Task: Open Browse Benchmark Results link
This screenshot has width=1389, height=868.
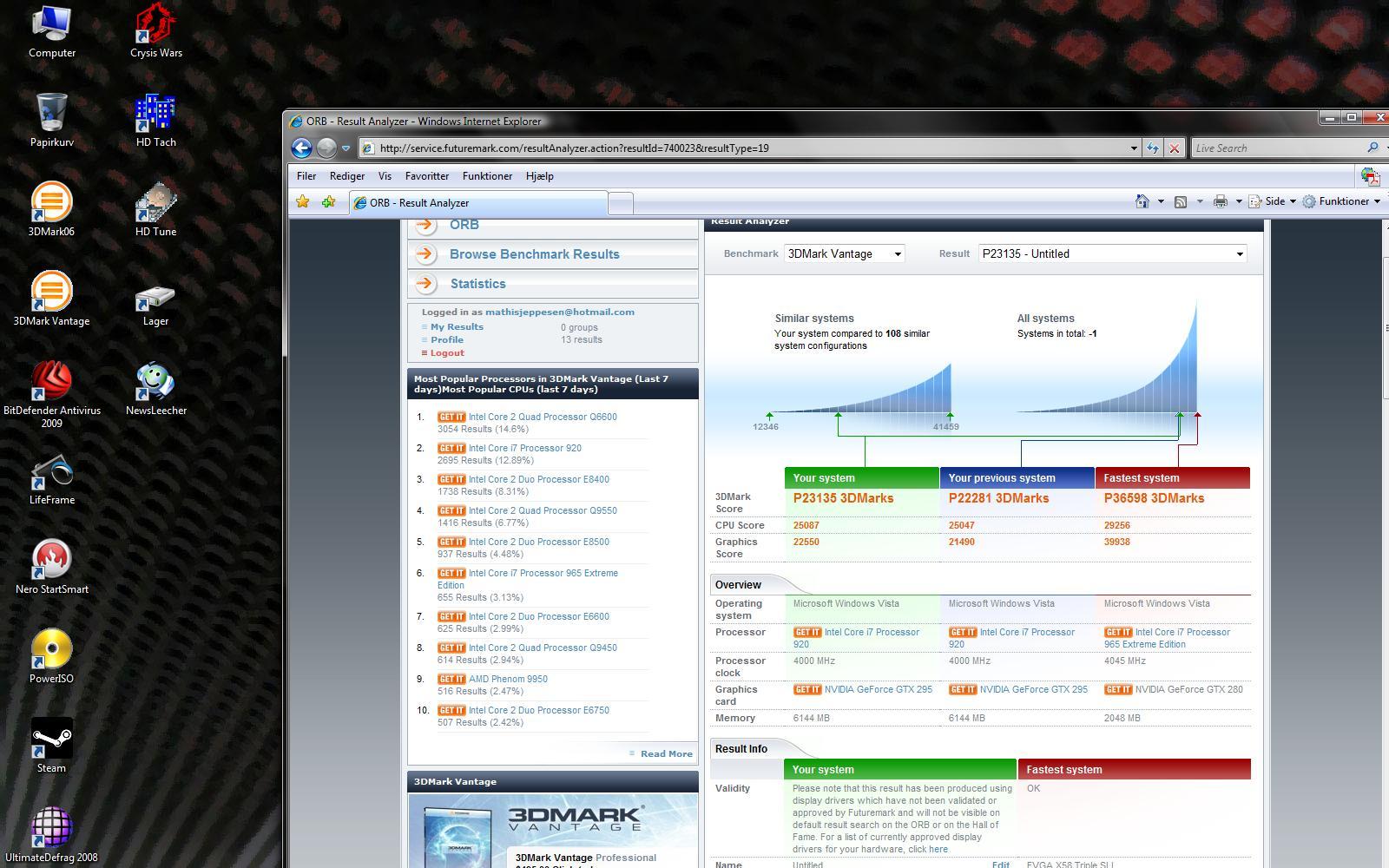Action: (535, 254)
